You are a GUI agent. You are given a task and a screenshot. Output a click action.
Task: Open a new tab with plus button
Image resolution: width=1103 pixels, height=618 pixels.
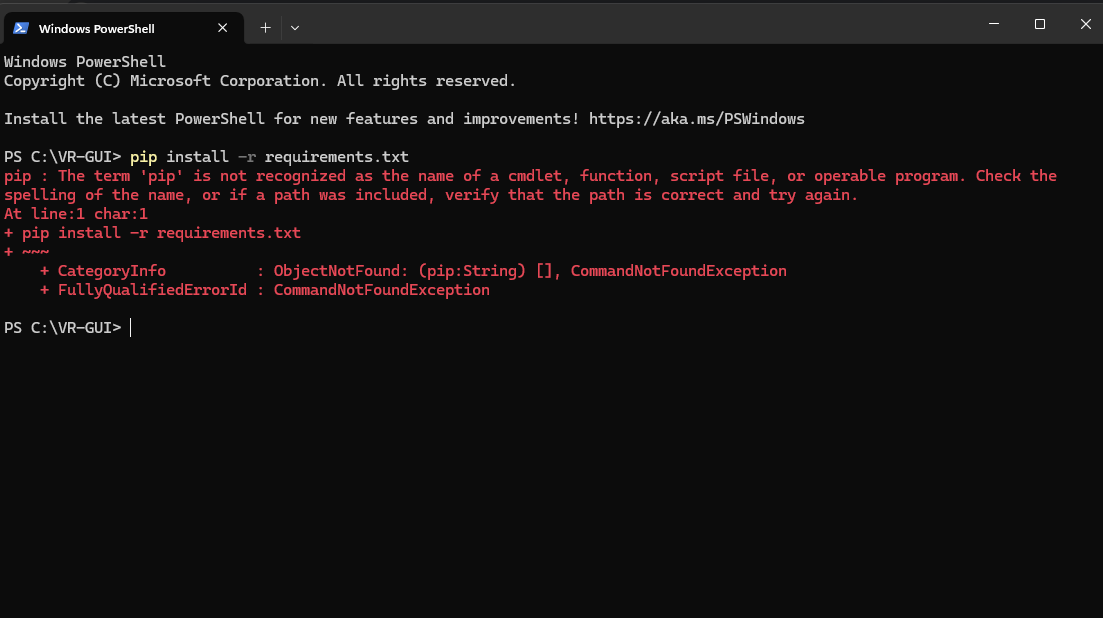point(265,28)
